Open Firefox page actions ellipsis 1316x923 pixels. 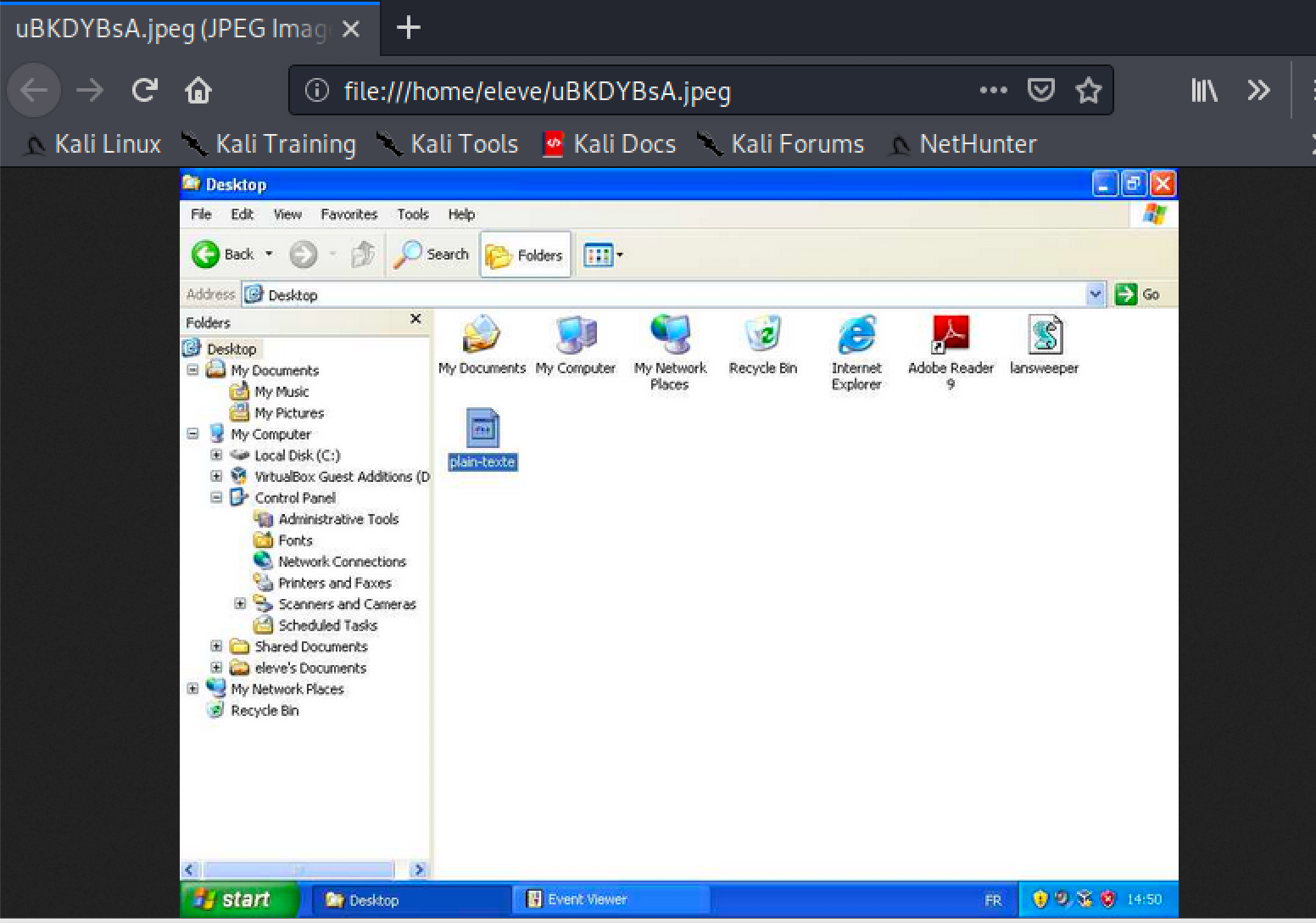[993, 90]
